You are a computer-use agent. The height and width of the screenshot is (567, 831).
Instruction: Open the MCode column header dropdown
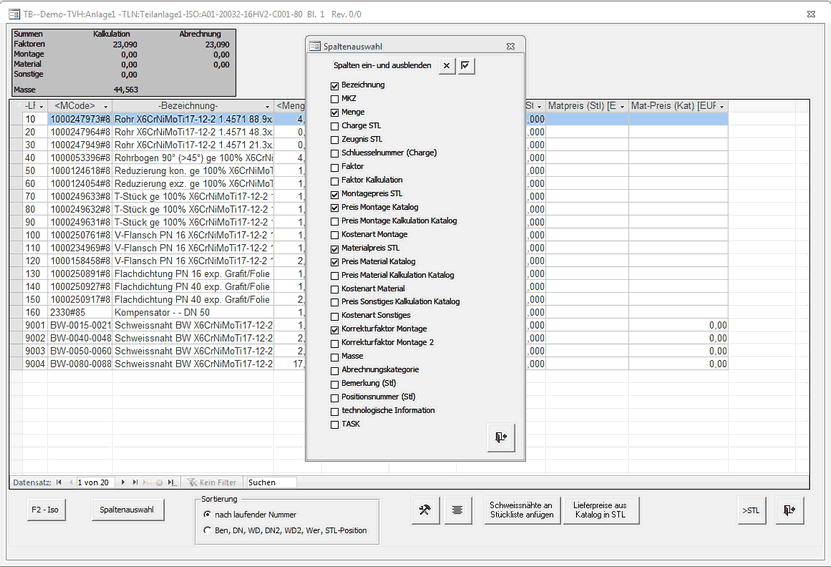[x=105, y=106]
